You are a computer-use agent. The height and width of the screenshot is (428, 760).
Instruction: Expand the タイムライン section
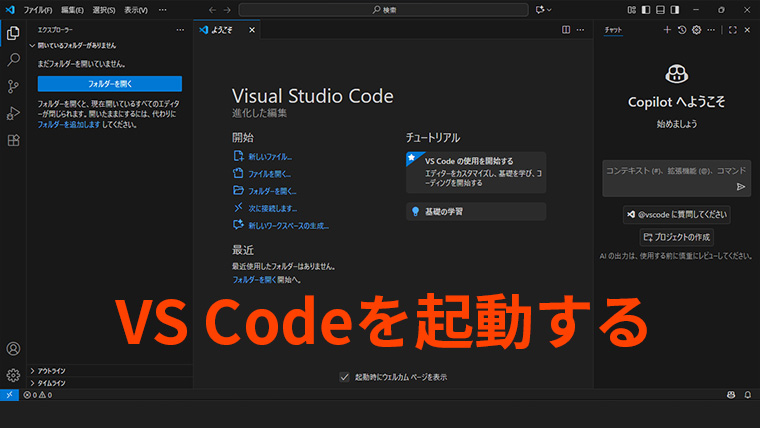(x=52, y=382)
